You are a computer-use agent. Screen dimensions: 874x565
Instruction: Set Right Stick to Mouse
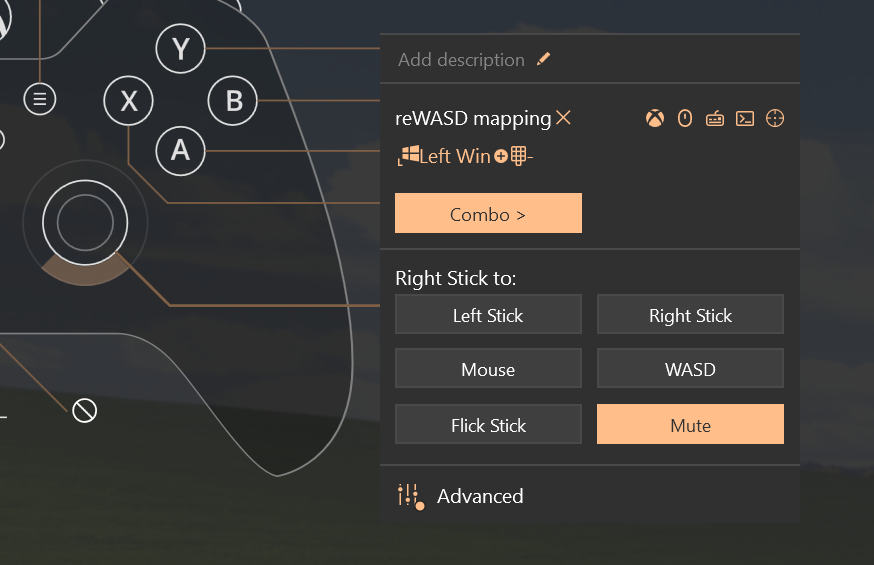488,370
